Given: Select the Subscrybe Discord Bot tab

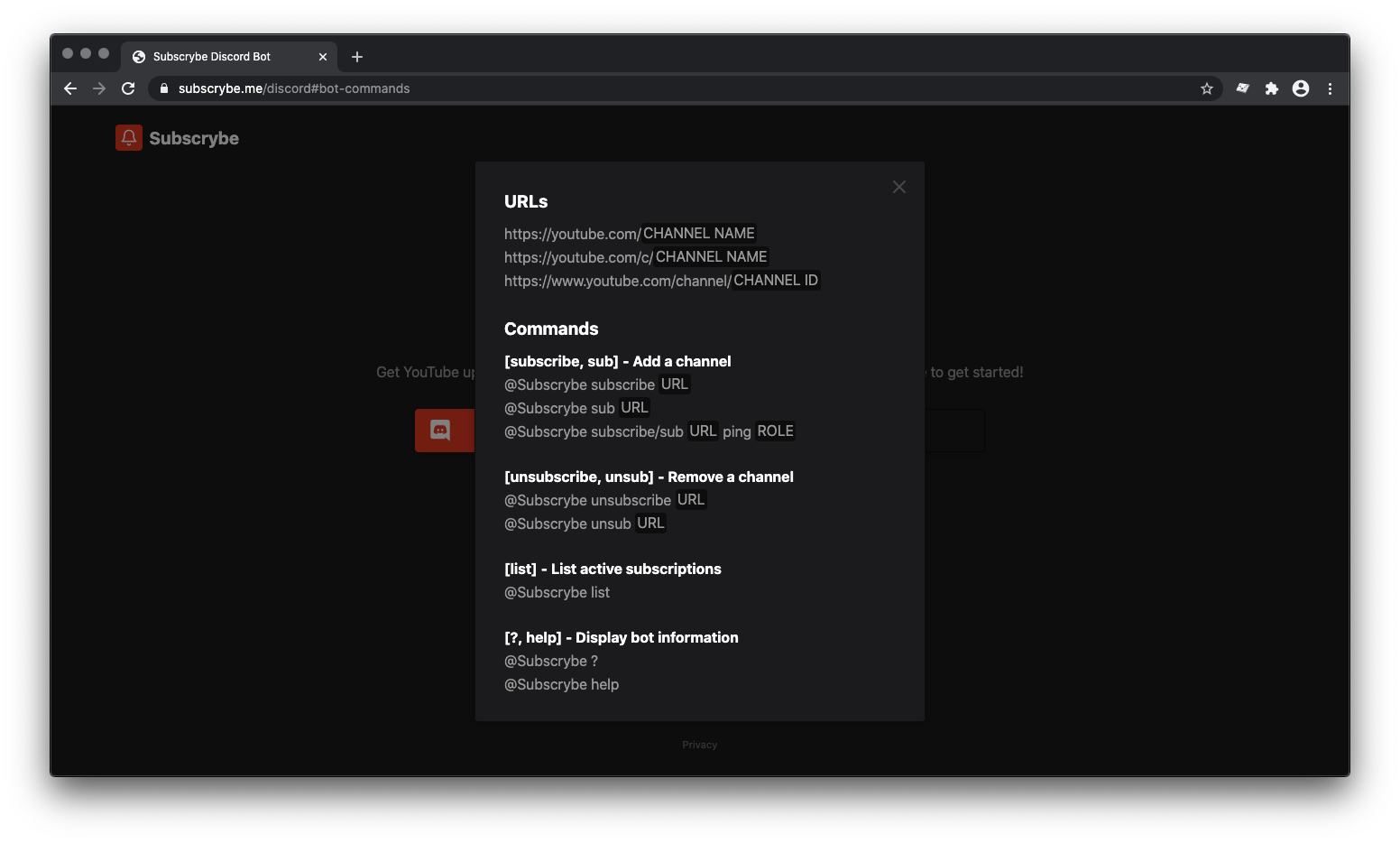Looking at the screenshot, I should point(229,57).
